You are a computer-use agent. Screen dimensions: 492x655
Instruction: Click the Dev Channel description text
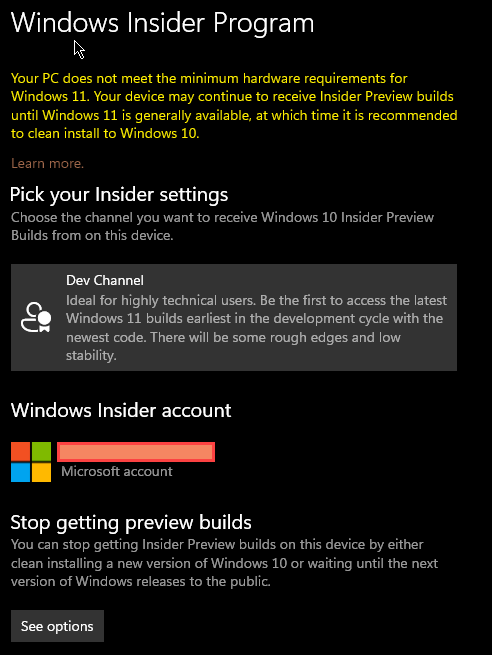(x=256, y=328)
